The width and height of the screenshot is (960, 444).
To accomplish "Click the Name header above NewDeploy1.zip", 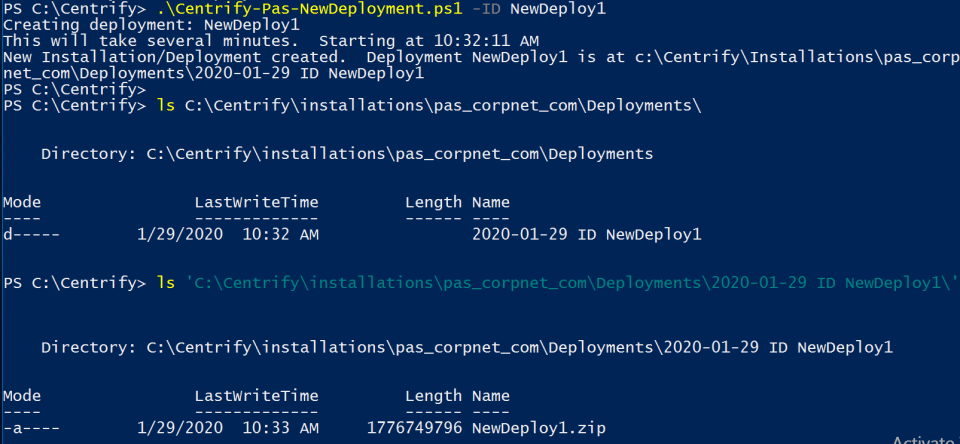I will [491, 396].
